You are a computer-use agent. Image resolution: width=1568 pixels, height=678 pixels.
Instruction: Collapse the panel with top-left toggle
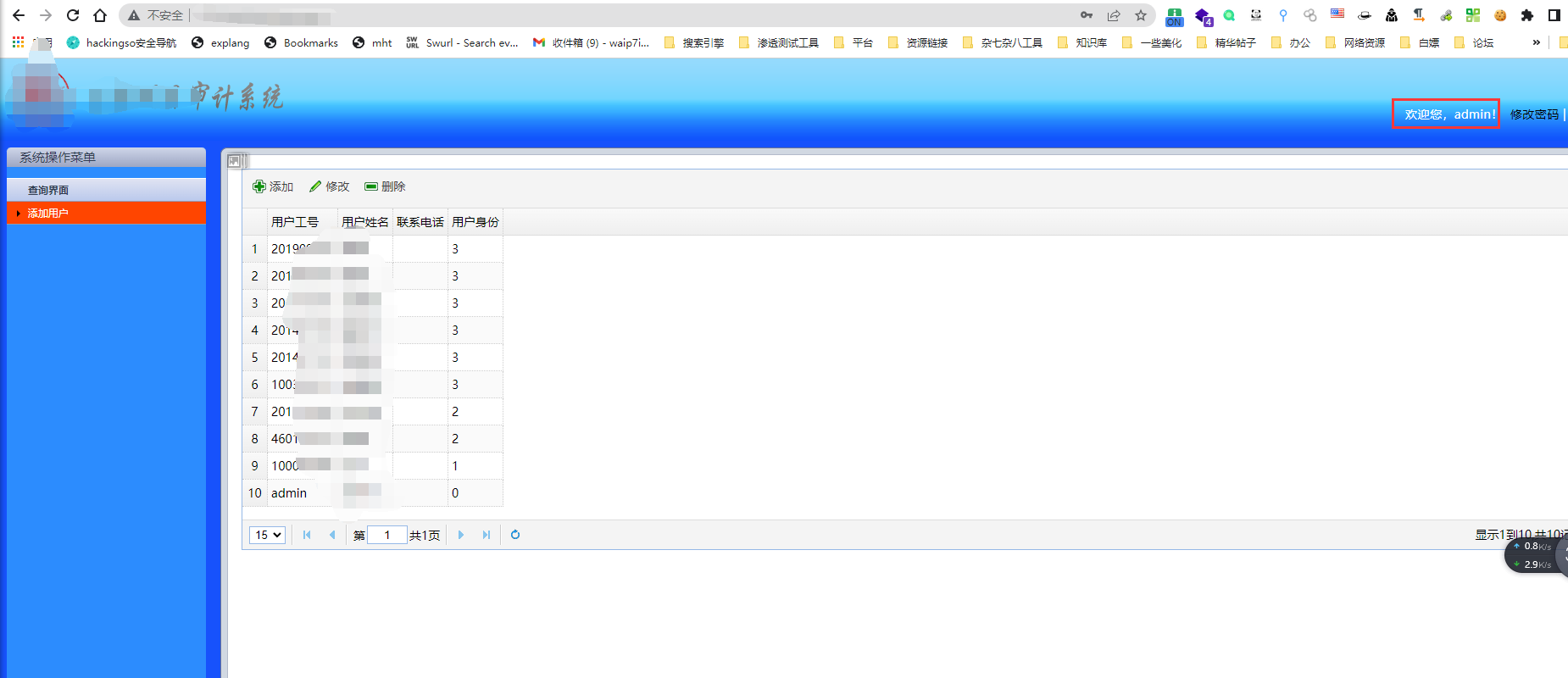(236, 160)
